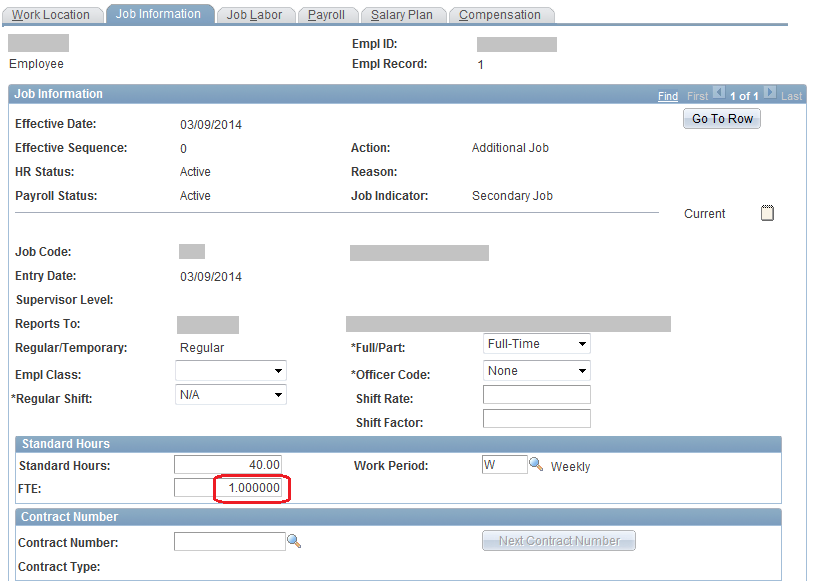Click the Contract Number section header
This screenshot has width=833, height=581.
[398, 517]
